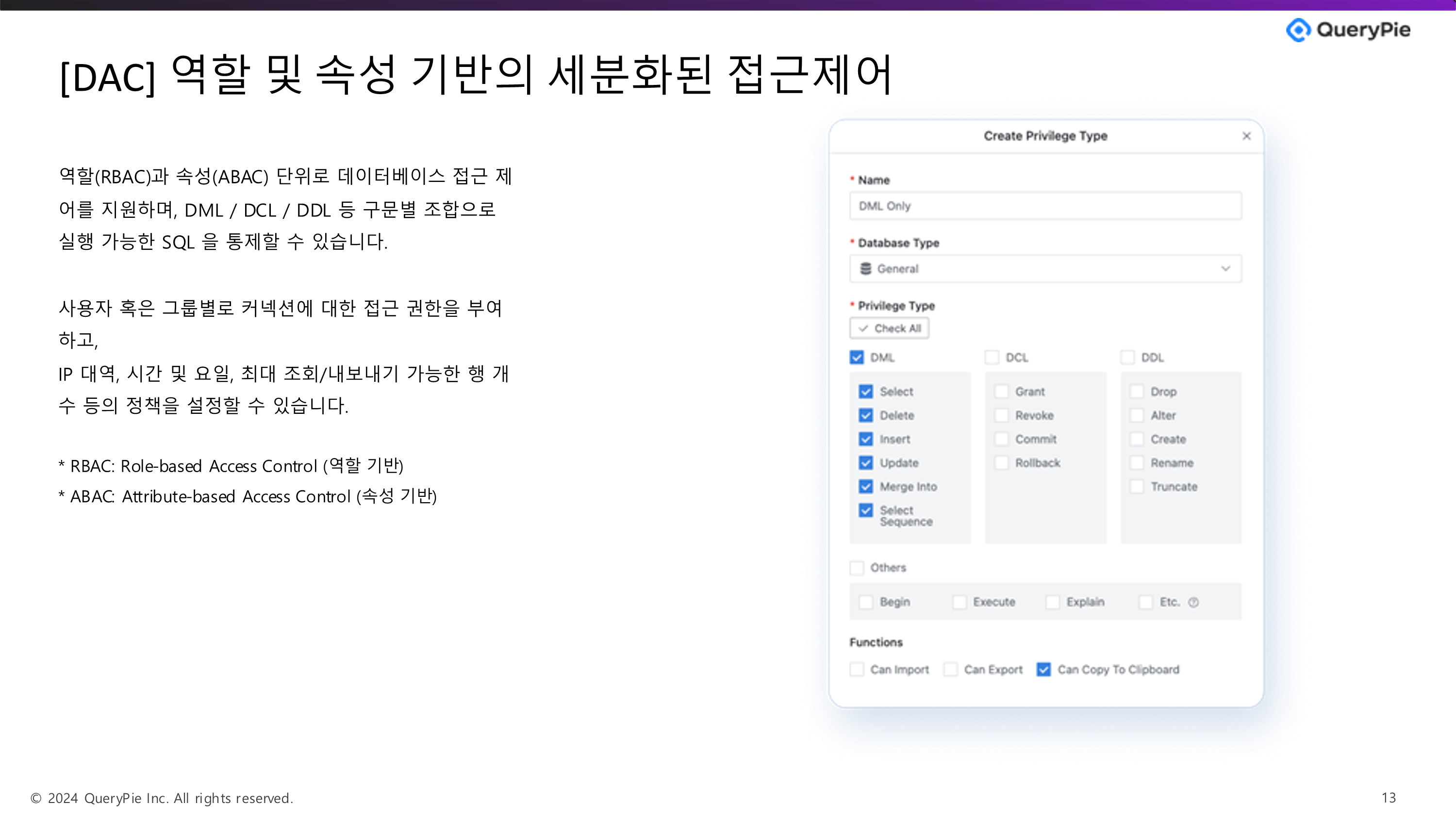Enable the Others group checkbox
The height and width of the screenshot is (819, 1456).
click(857, 568)
